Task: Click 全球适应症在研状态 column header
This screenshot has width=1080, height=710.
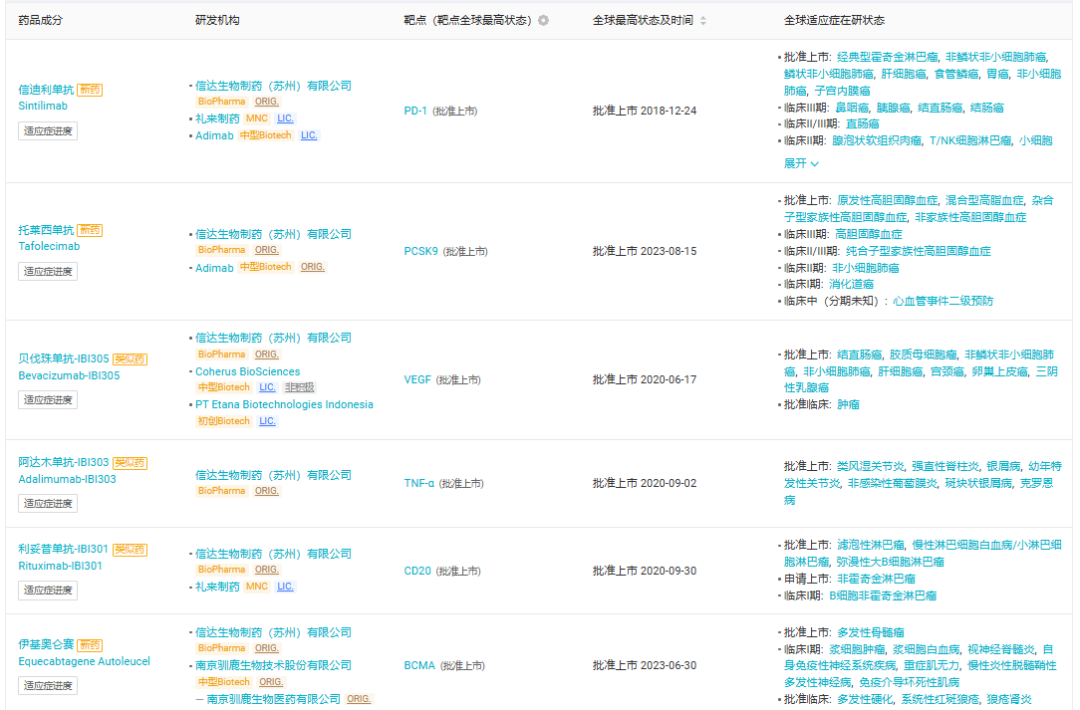Action: click(x=834, y=21)
